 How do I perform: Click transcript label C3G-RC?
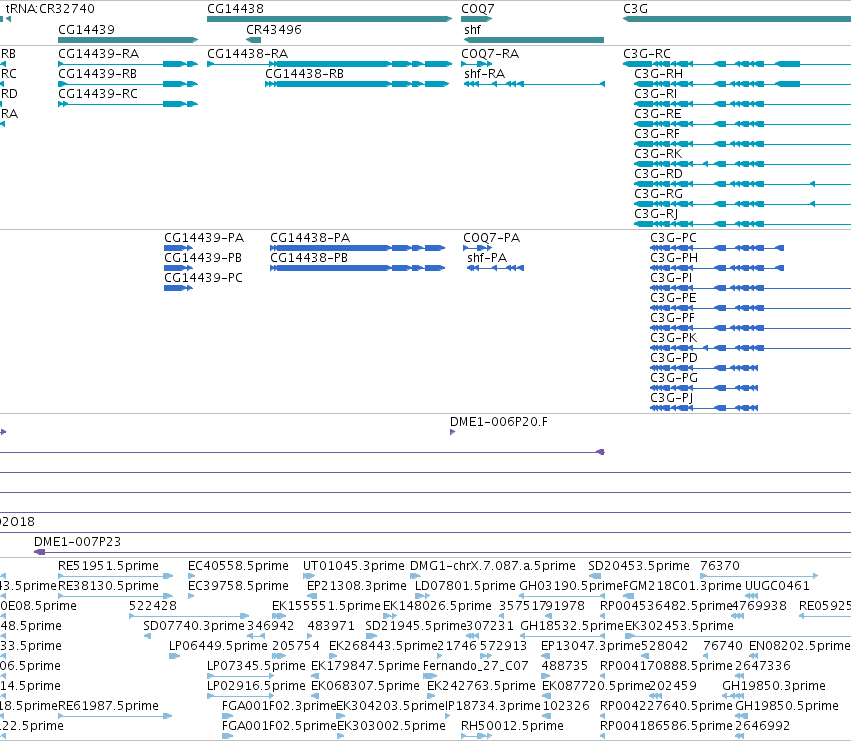point(647,54)
